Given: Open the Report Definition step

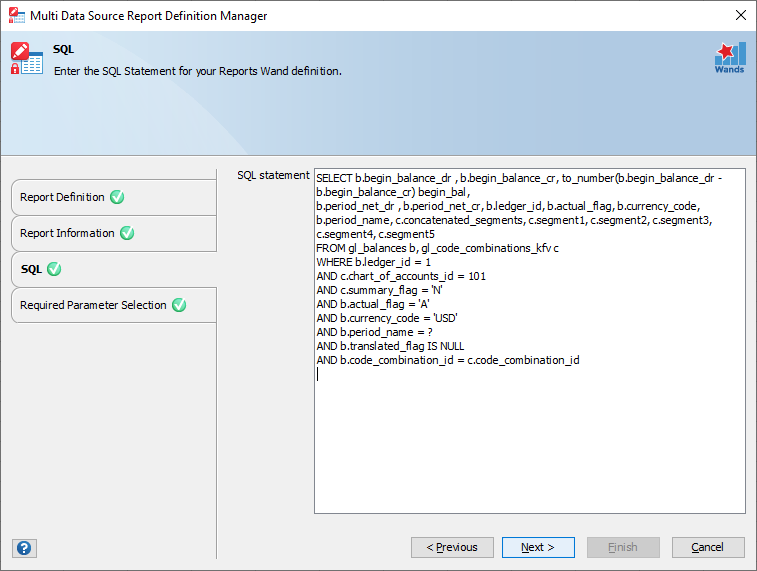Looking at the screenshot, I should [x=114, y=197].
